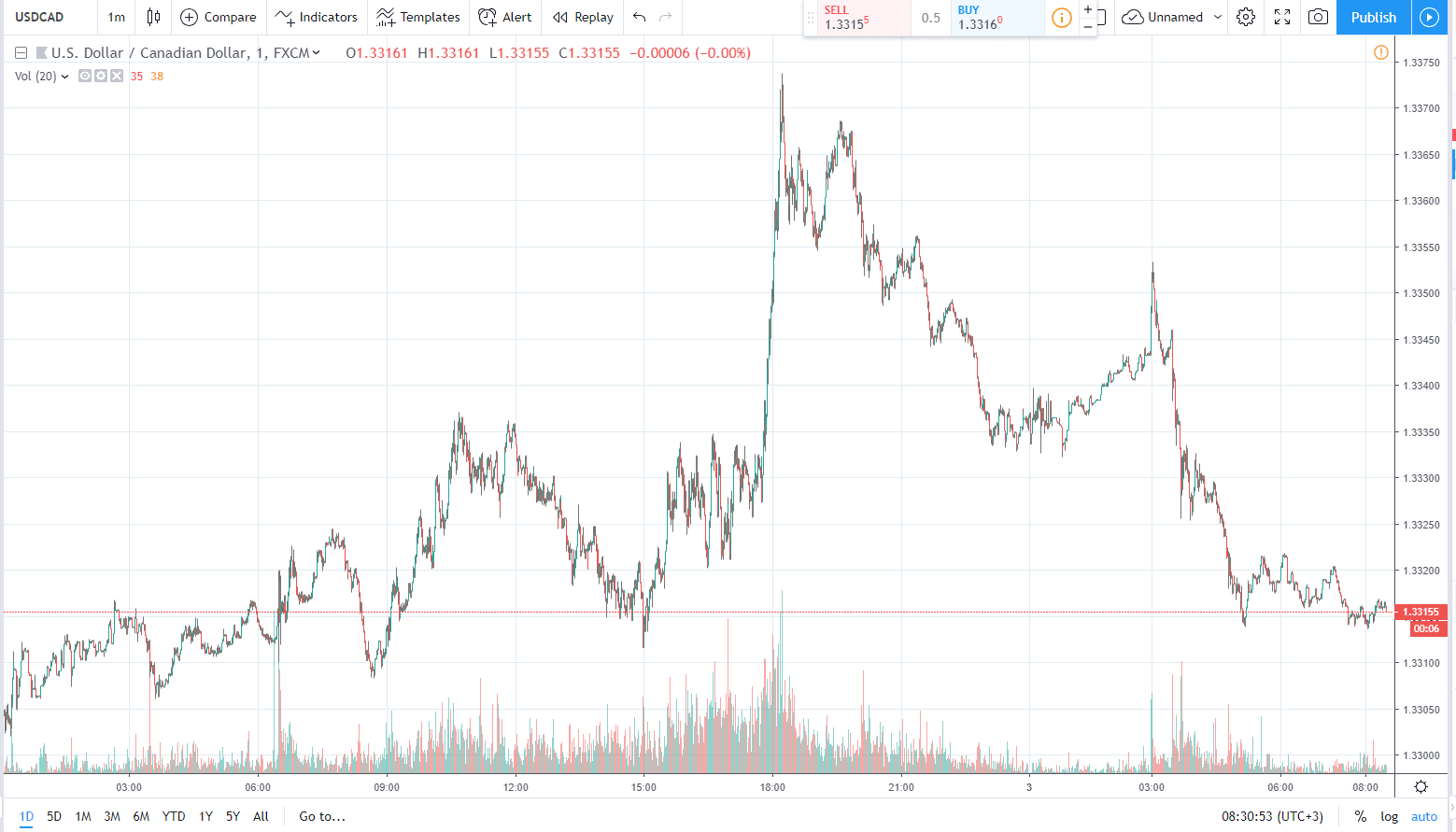Redo the last chart action
The height and width of the screenshot is (832, 1456).
pyautogui.click(x=666, y=17)
